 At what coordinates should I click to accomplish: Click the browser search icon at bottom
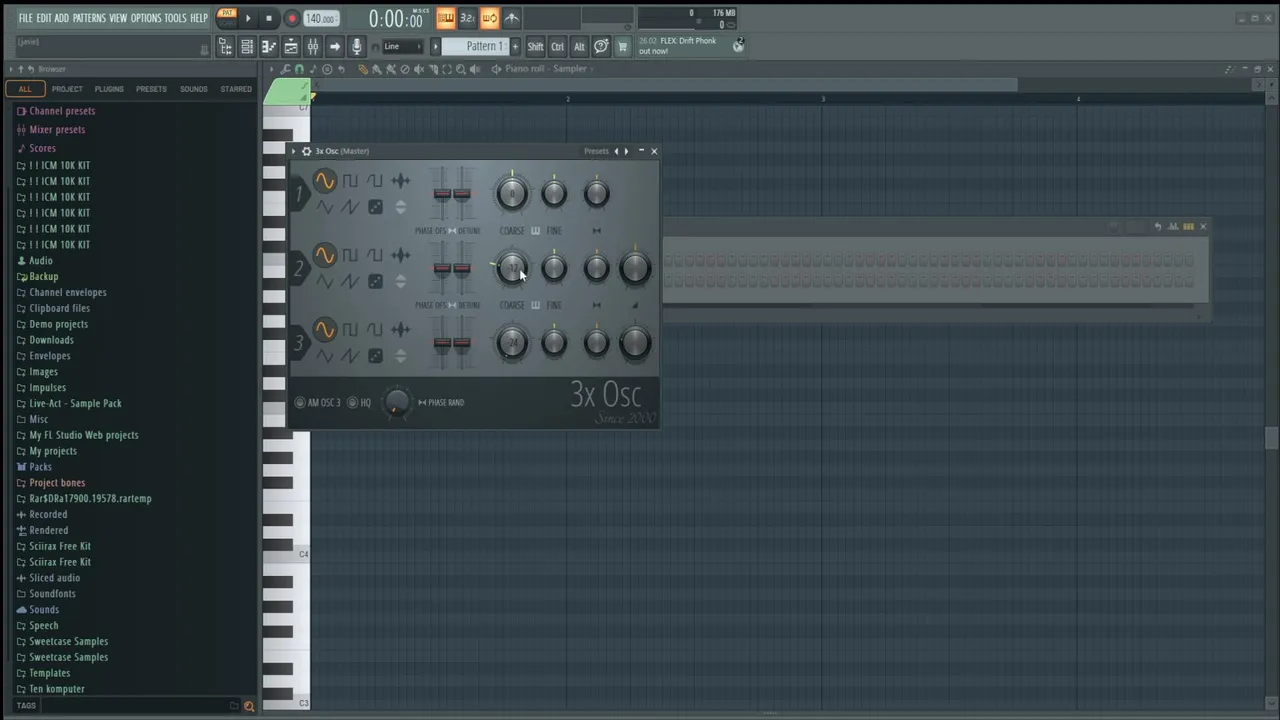(x=249, y=706)
